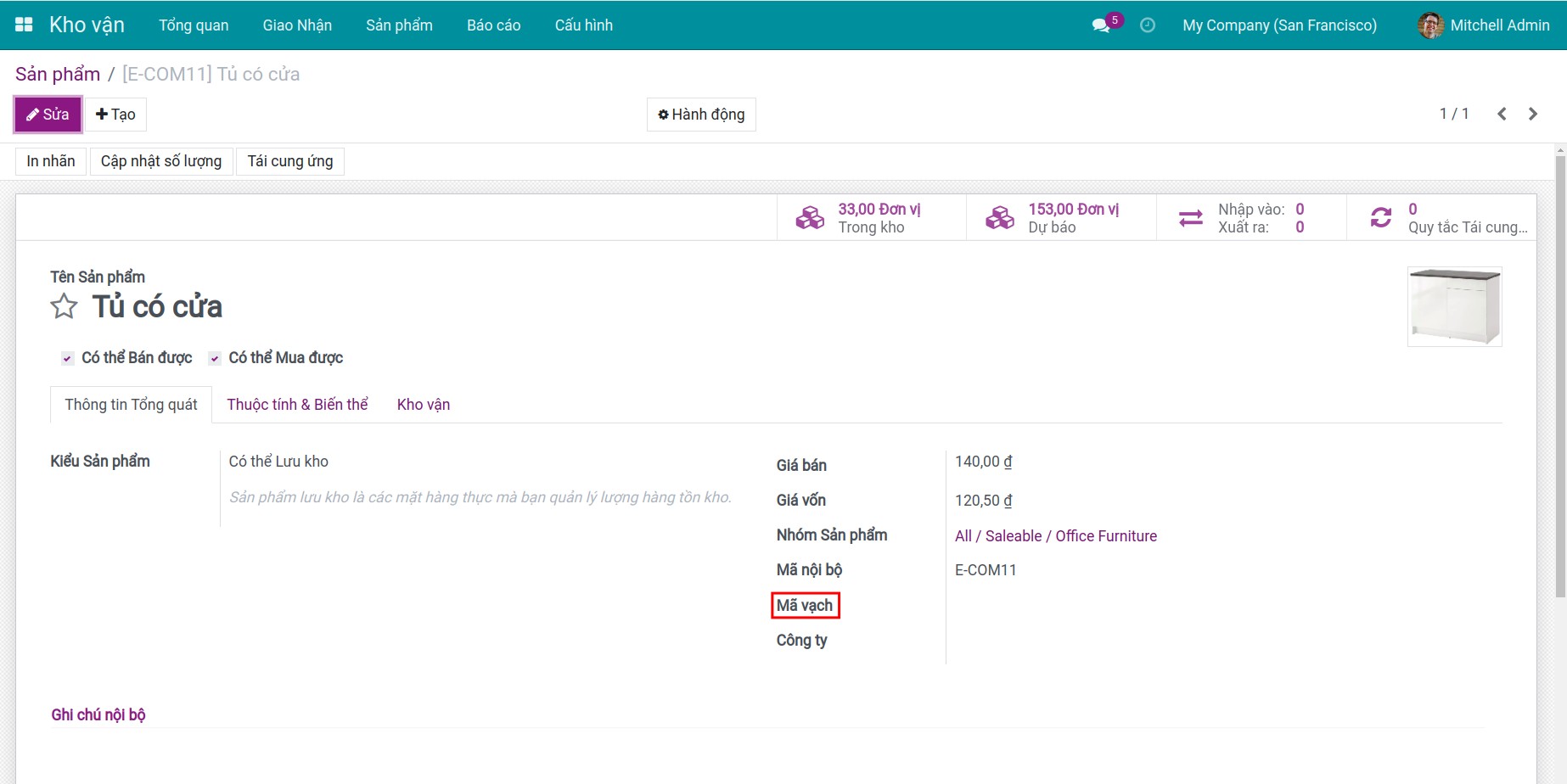Click the Kho vận app title
1567x784 pixels.
click(87, 25)
